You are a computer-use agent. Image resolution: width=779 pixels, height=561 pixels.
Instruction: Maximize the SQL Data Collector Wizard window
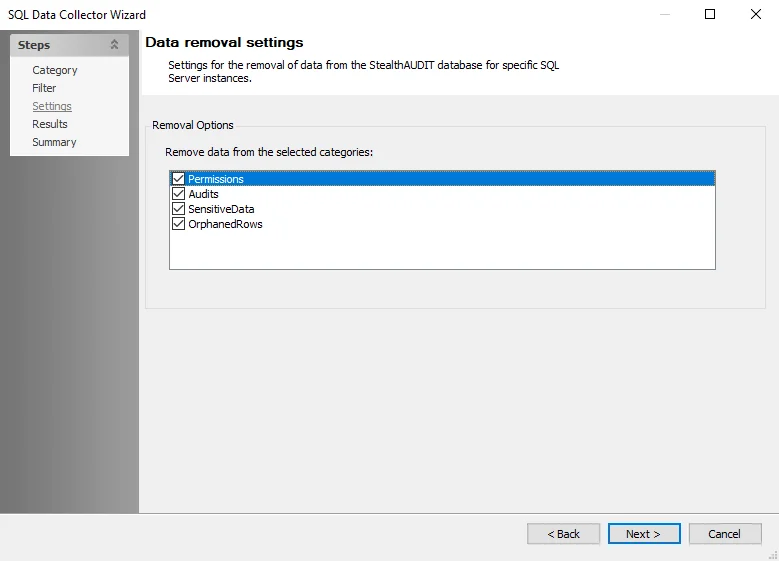(710, 14)
